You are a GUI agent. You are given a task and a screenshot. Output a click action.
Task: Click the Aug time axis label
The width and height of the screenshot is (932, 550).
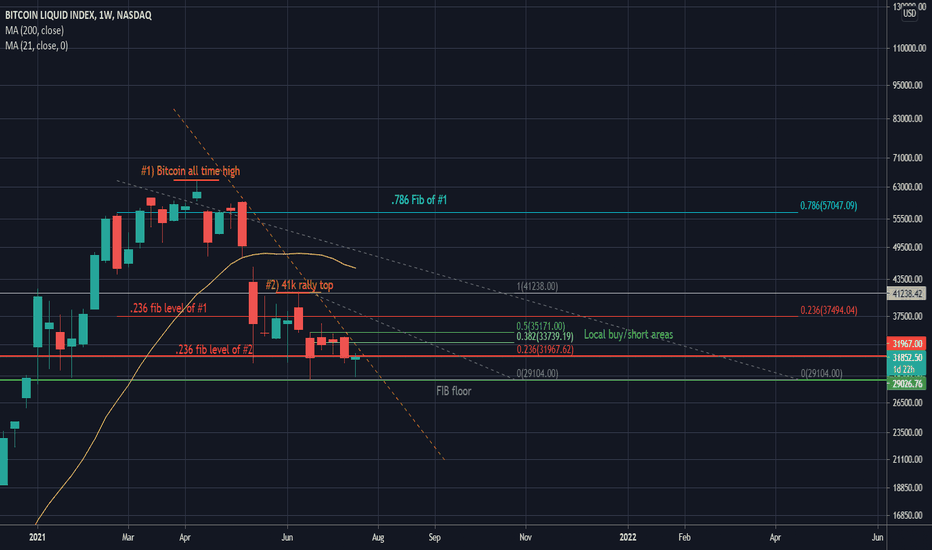click(x=378, y=537)
